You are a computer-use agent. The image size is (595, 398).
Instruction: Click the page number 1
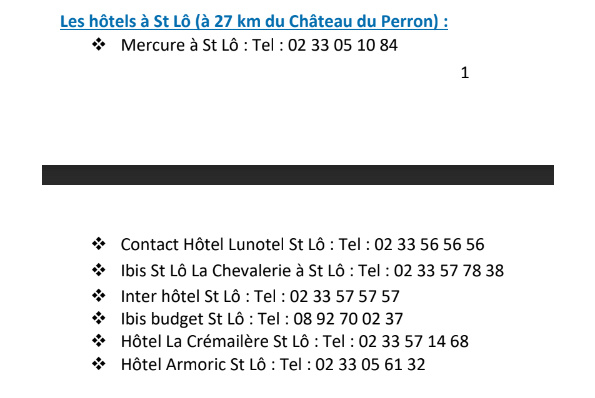click(464, 73)
